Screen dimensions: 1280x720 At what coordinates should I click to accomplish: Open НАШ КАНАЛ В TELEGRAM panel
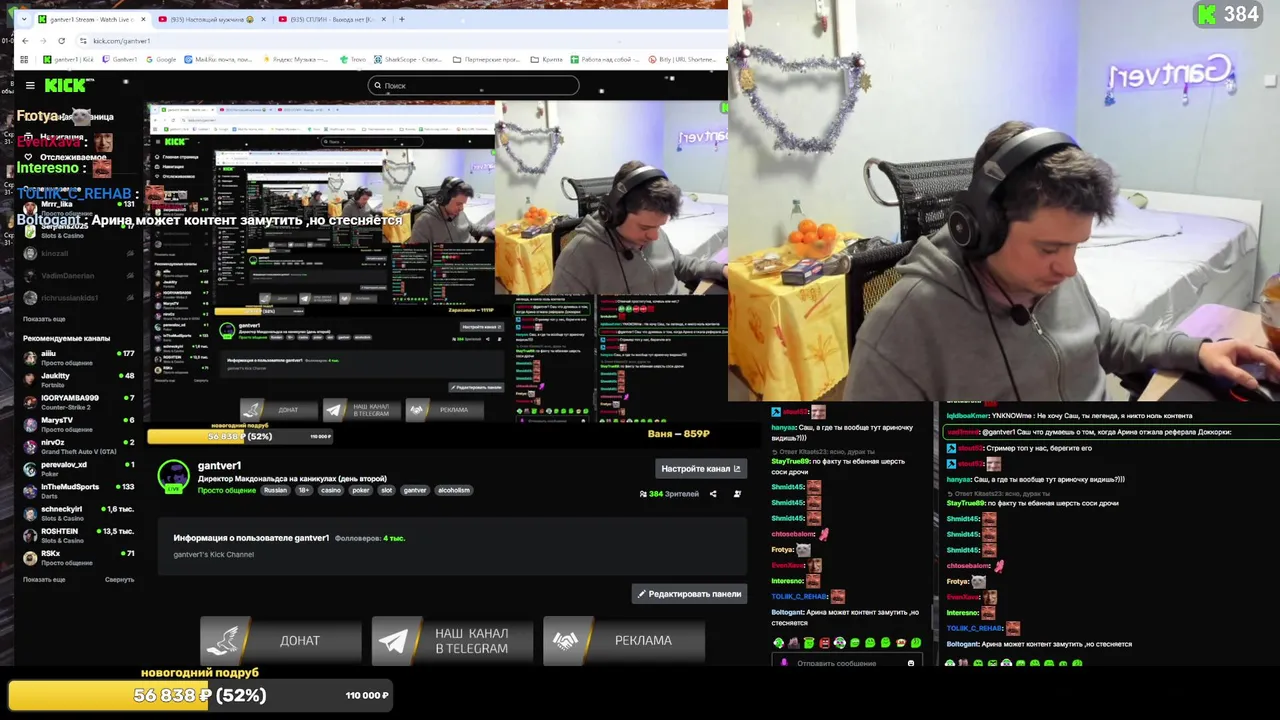point(452,641)
